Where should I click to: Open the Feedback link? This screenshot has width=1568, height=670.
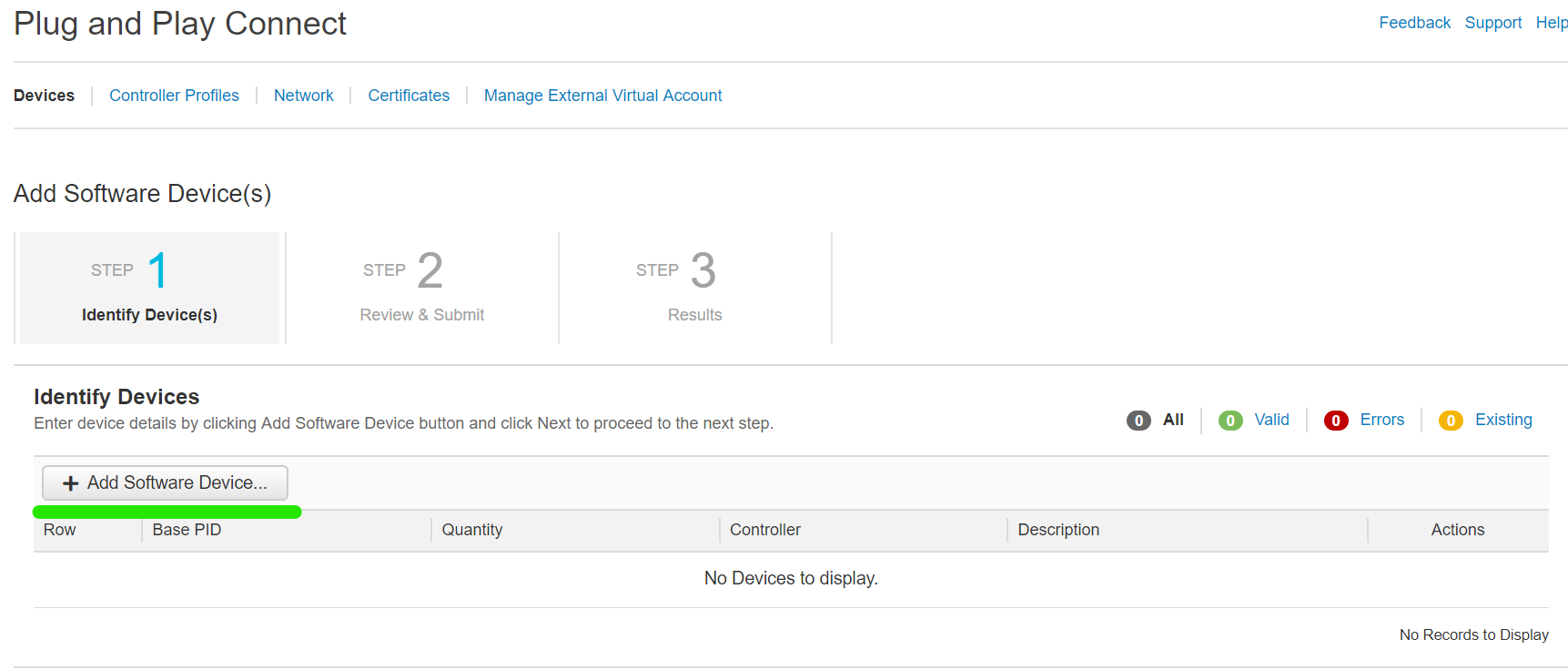(1414, 23)
